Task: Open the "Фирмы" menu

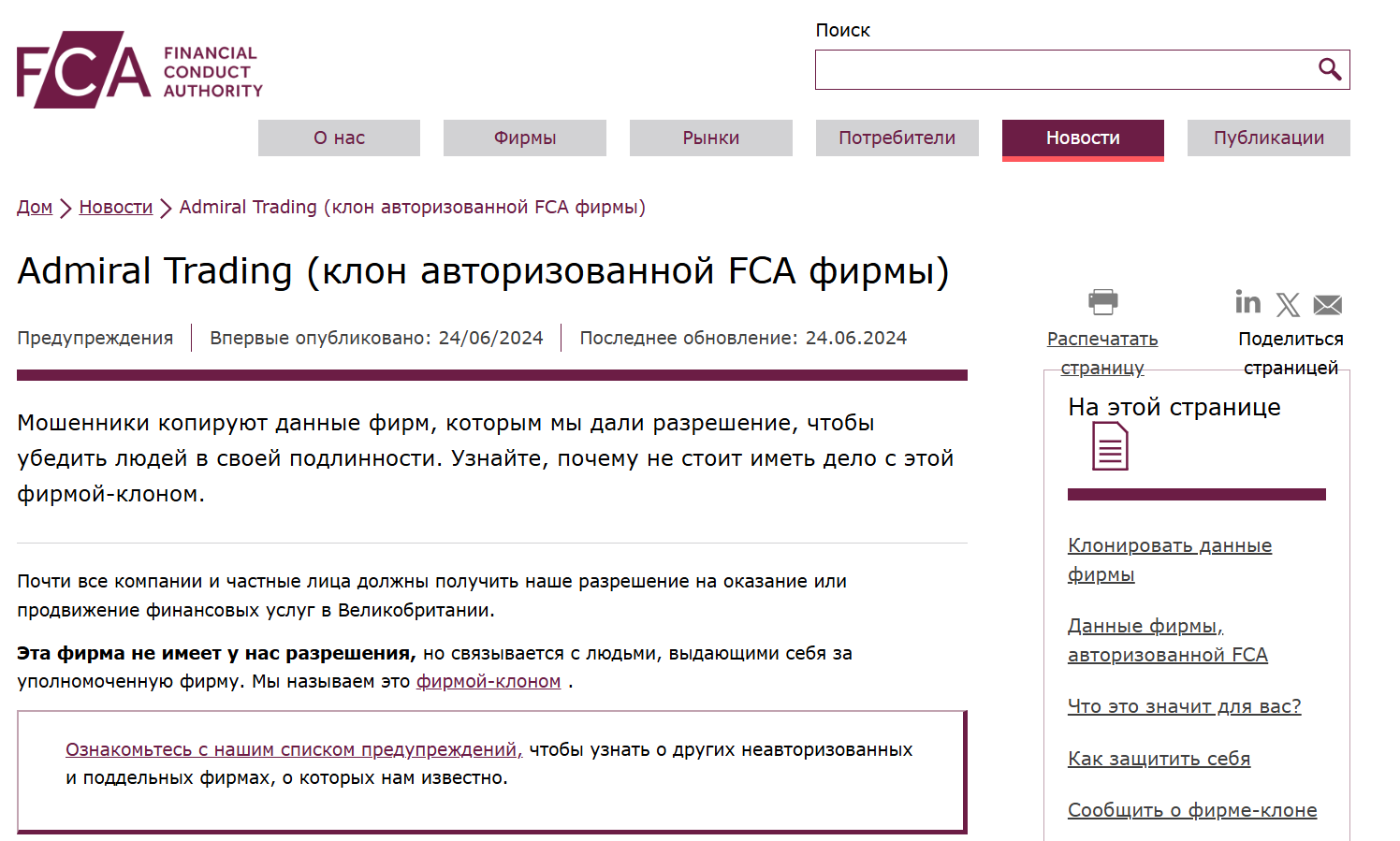Action: 525,138
